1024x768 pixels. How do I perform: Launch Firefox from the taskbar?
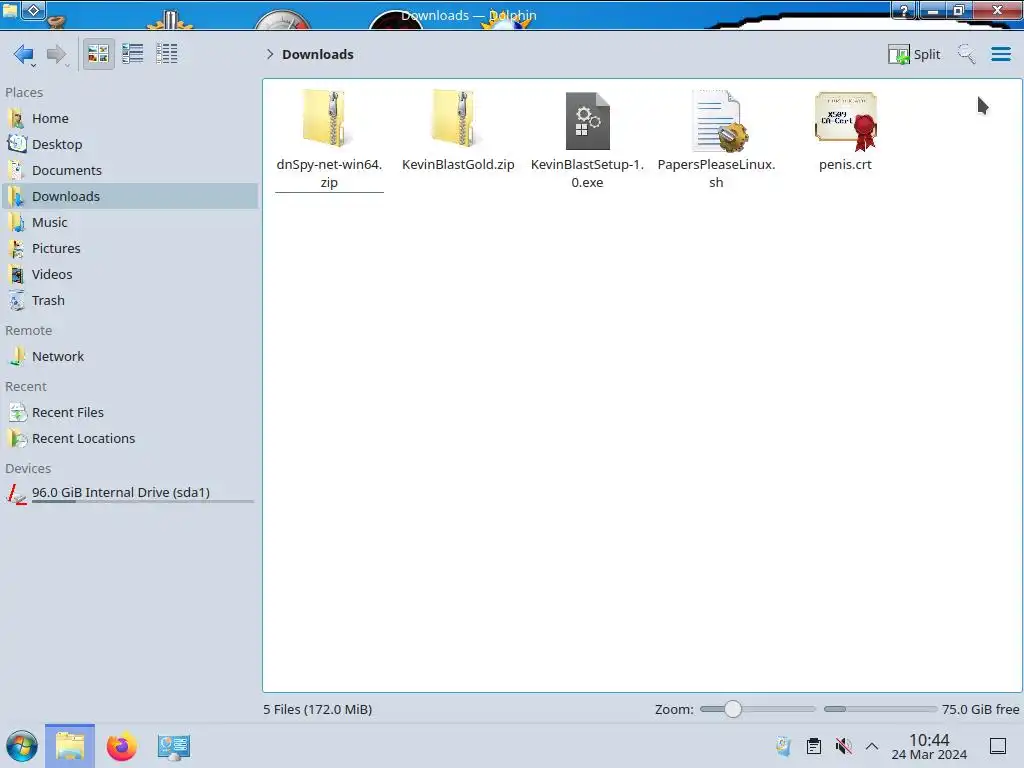point(121,746)
